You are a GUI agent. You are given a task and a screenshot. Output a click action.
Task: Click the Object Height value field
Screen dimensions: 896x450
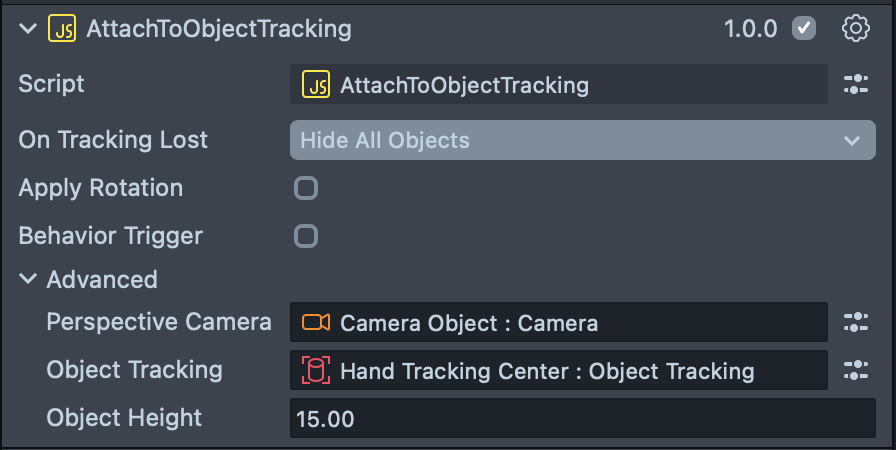pyautogui.click(x=582, y=418)
